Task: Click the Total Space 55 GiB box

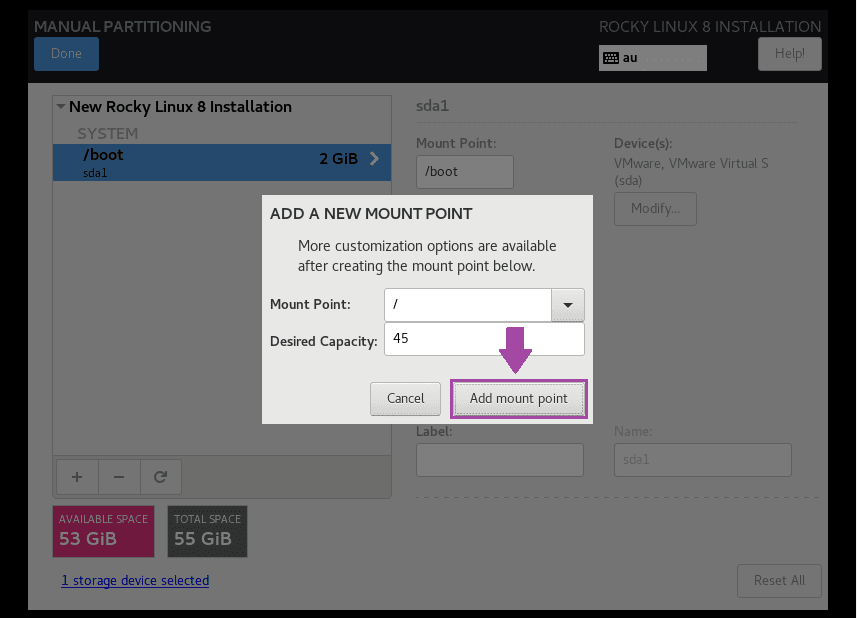Action: coord(207,532)
